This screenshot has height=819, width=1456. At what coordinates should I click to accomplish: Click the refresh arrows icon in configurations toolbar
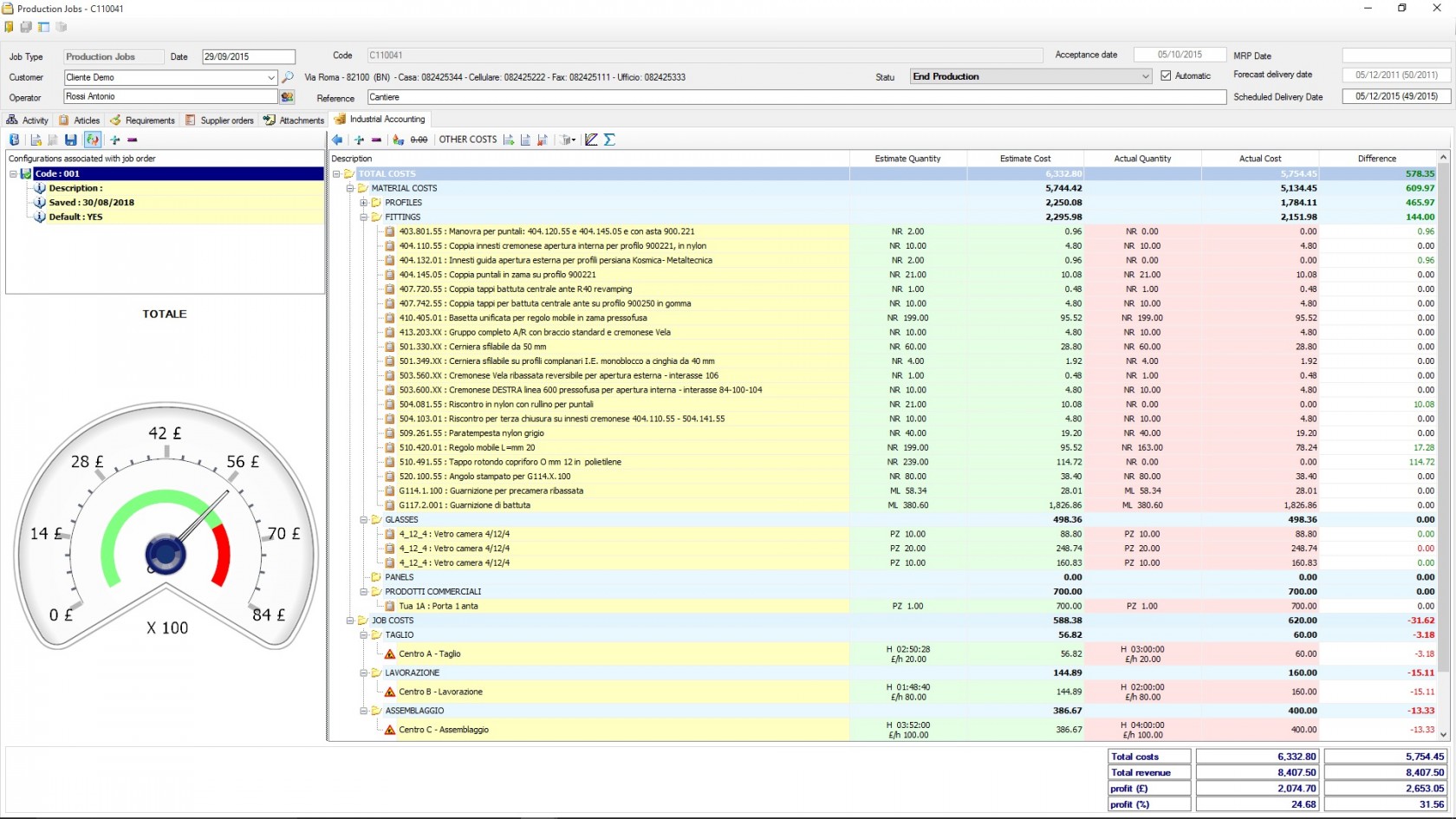[92, 140]
